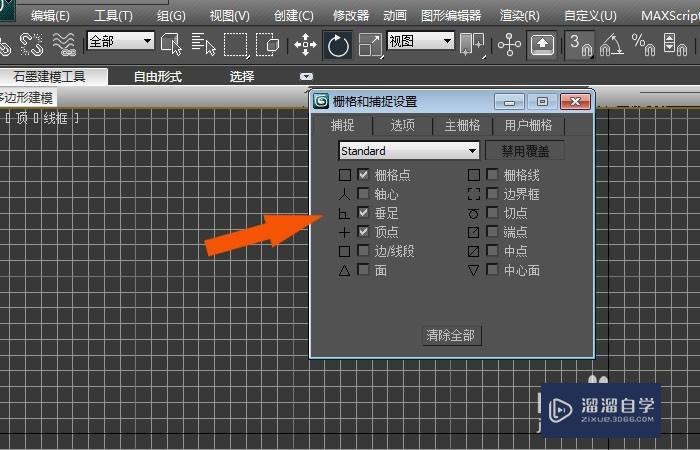The width and height of the screenshot is (700, 450).
Task: Check 边界框 snap option
Action: point(492,193)
